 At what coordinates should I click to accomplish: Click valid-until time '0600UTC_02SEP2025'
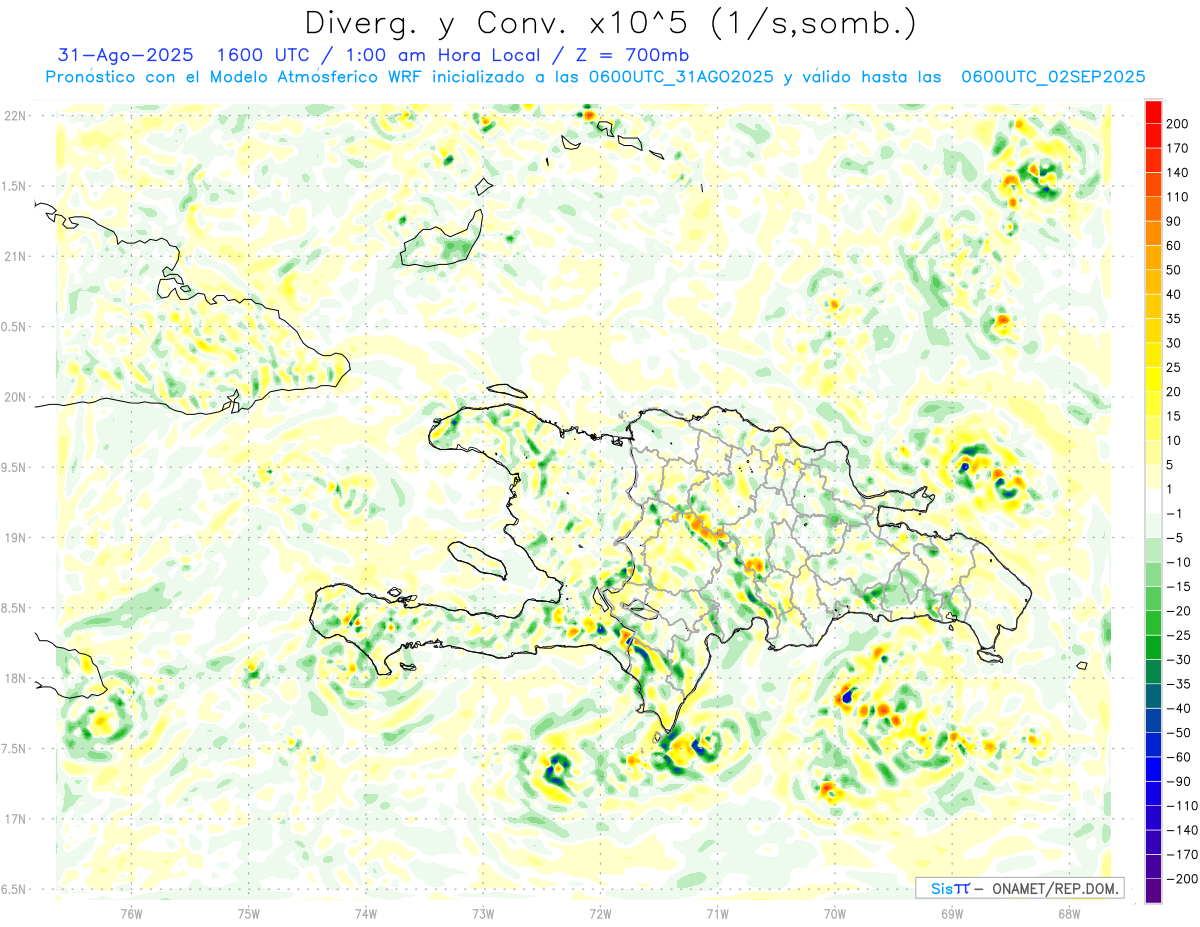1053,77
